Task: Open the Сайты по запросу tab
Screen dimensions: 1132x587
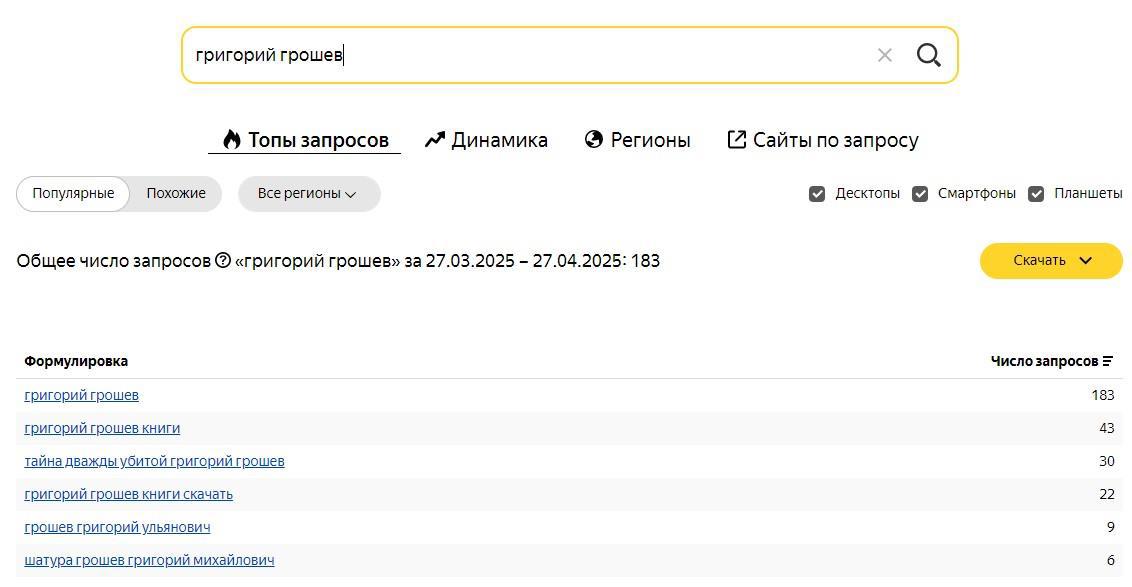Action: tap(823, 140)
